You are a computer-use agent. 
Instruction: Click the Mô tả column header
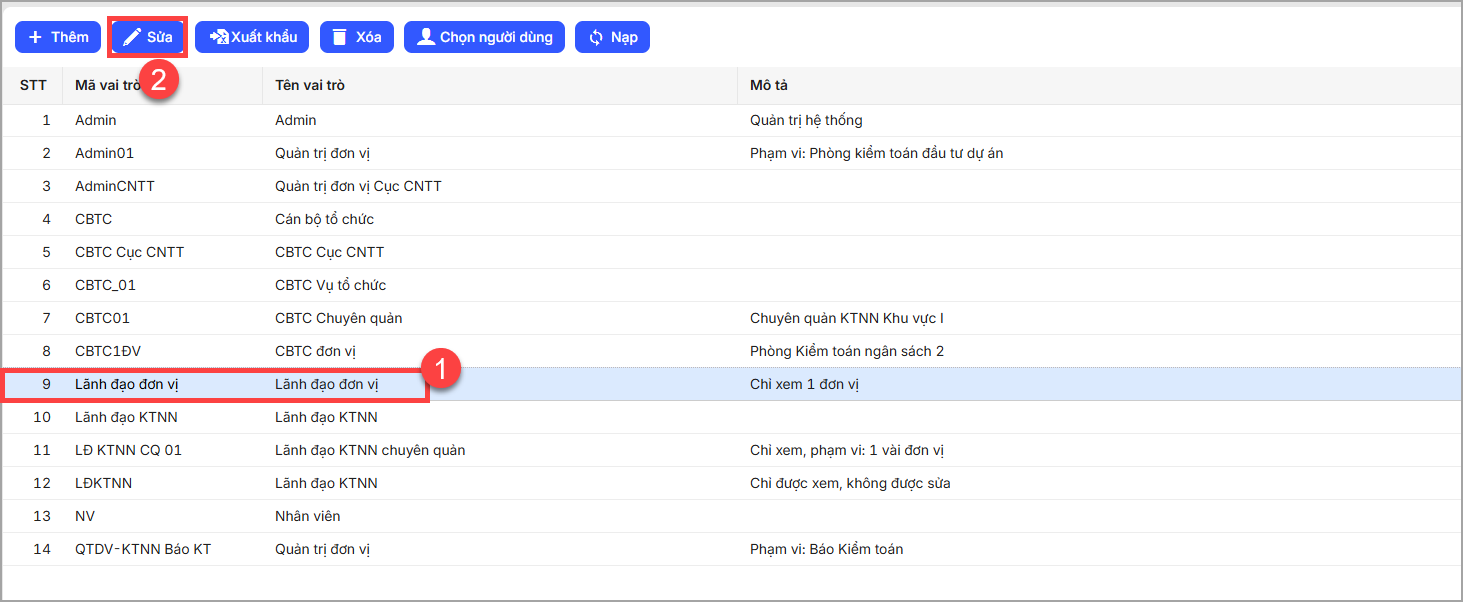click(768, 86)
